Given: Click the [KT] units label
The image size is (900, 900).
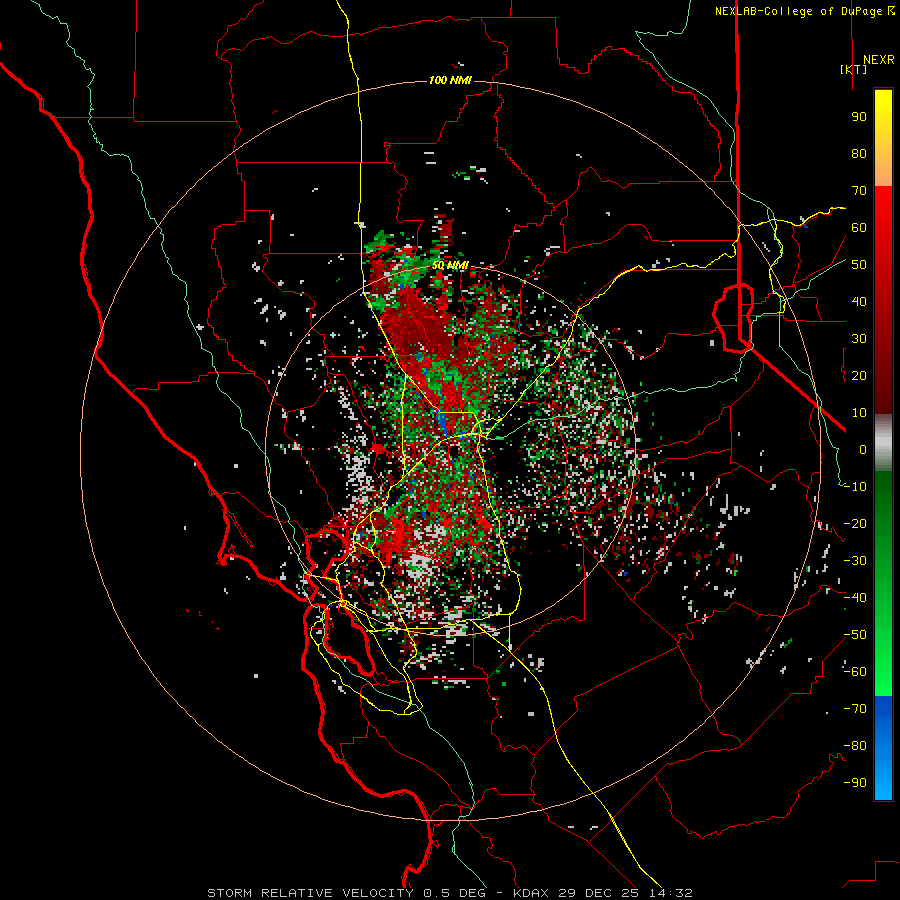Looking at the screenshot, I should click(854, 69).
